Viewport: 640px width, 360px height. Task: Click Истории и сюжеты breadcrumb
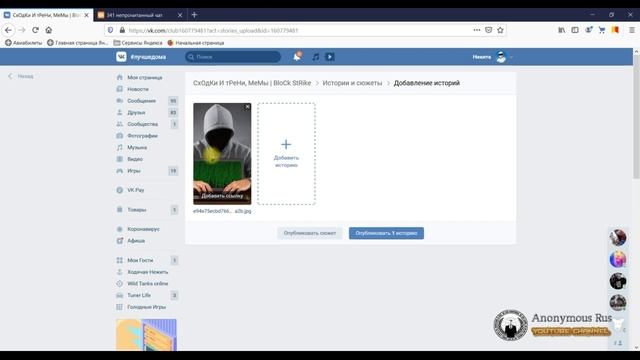click(352, 83)
